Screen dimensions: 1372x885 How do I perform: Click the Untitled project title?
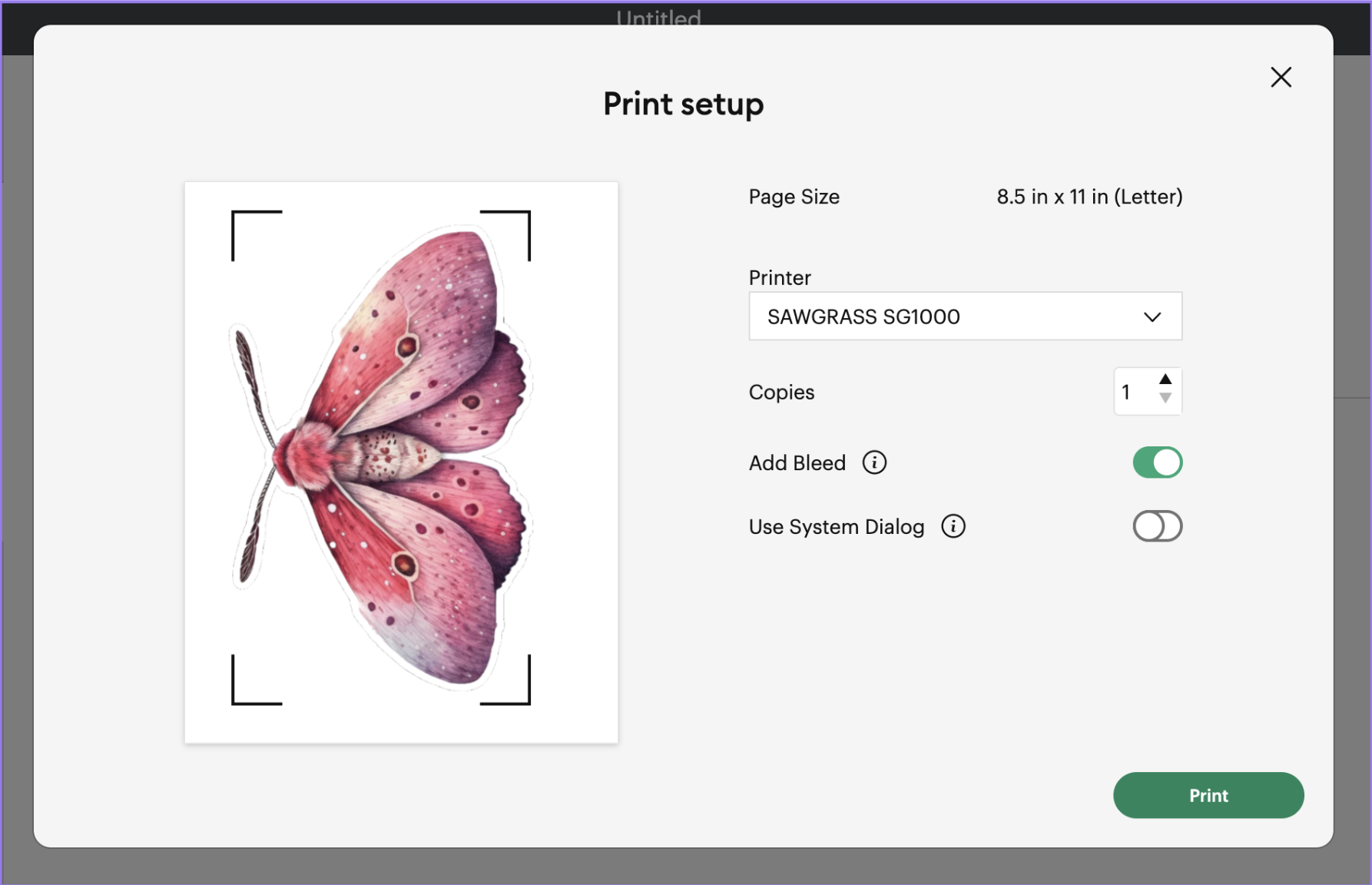(x=658, y=17)
